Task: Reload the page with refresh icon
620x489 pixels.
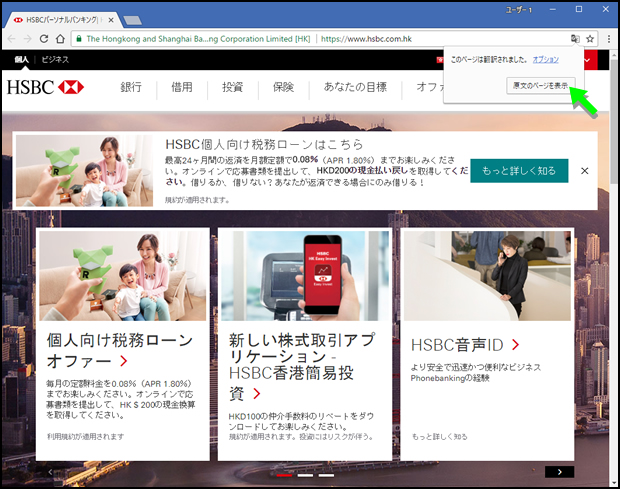Action: [44, 39]
